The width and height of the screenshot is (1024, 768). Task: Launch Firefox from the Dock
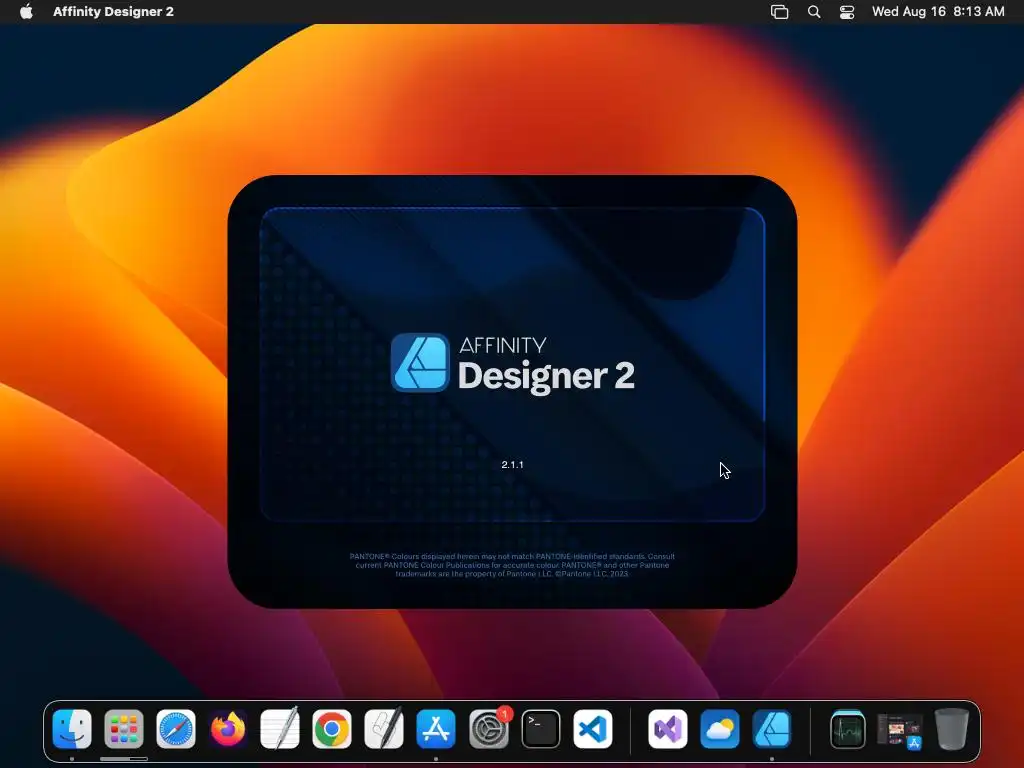pos(228,729)
